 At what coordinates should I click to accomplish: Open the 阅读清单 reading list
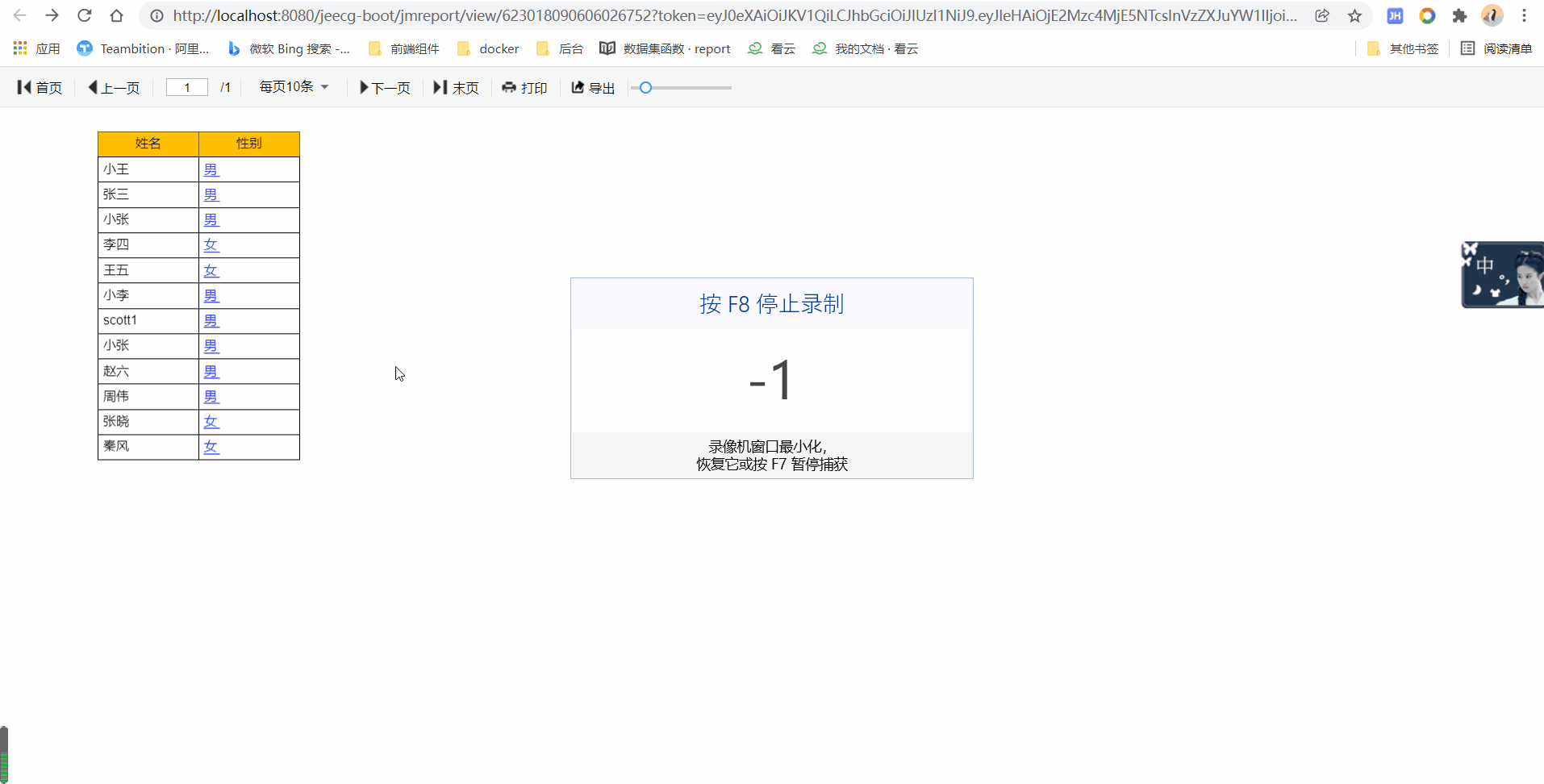[1496, 48]
